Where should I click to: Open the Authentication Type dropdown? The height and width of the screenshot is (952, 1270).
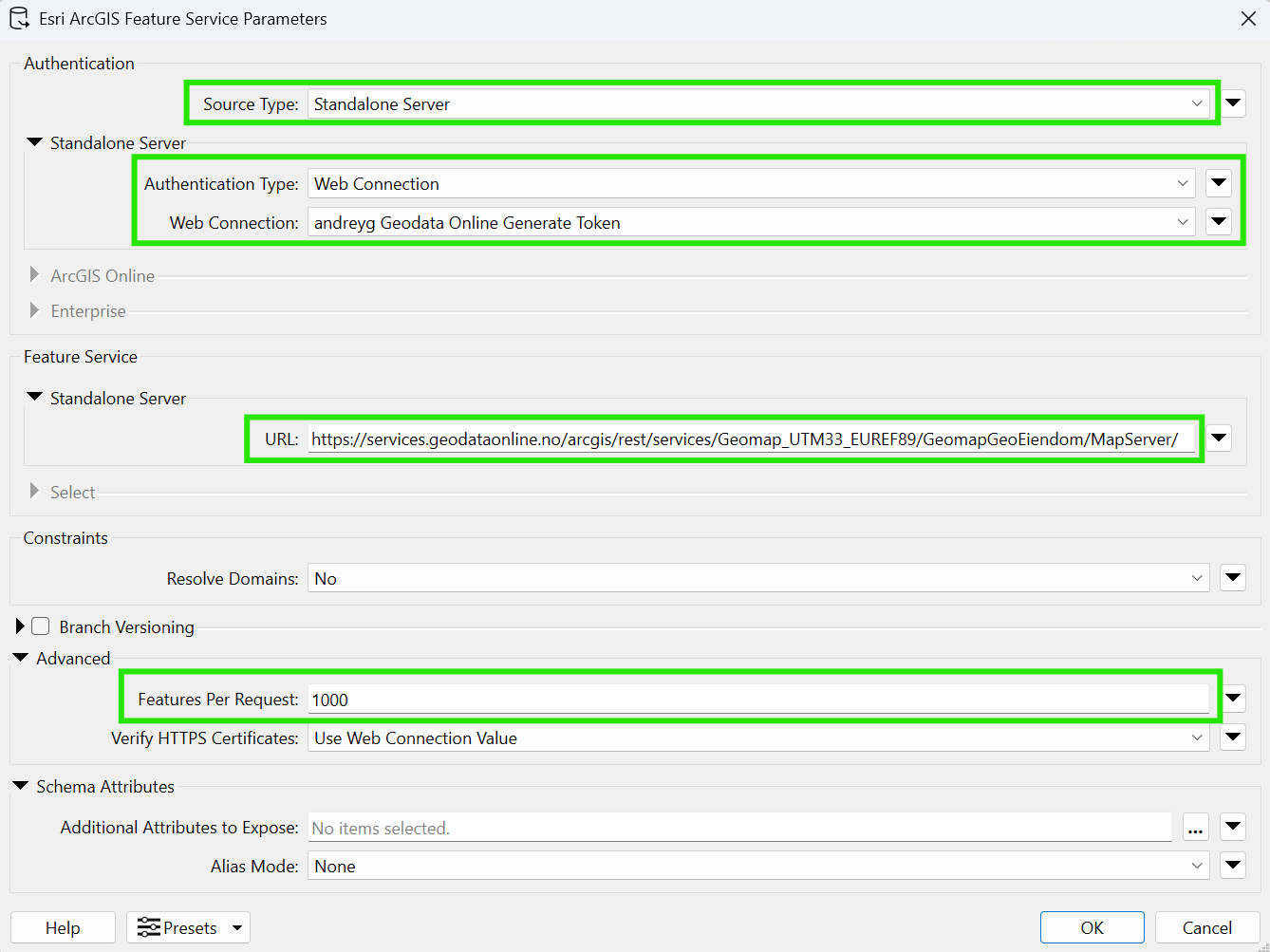pyautogui.click(x=751, y=183)
